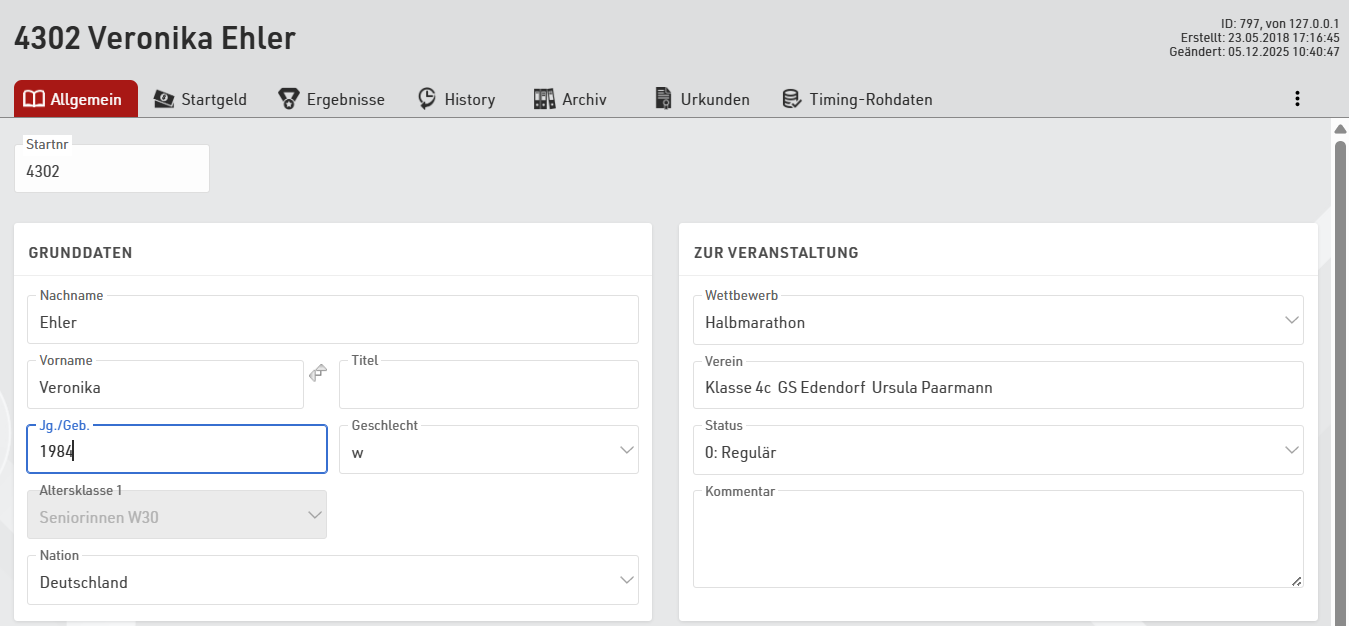Click the Archiv binders icon
Viewport: 1349px width, 626px height.
tap(544, 99)
